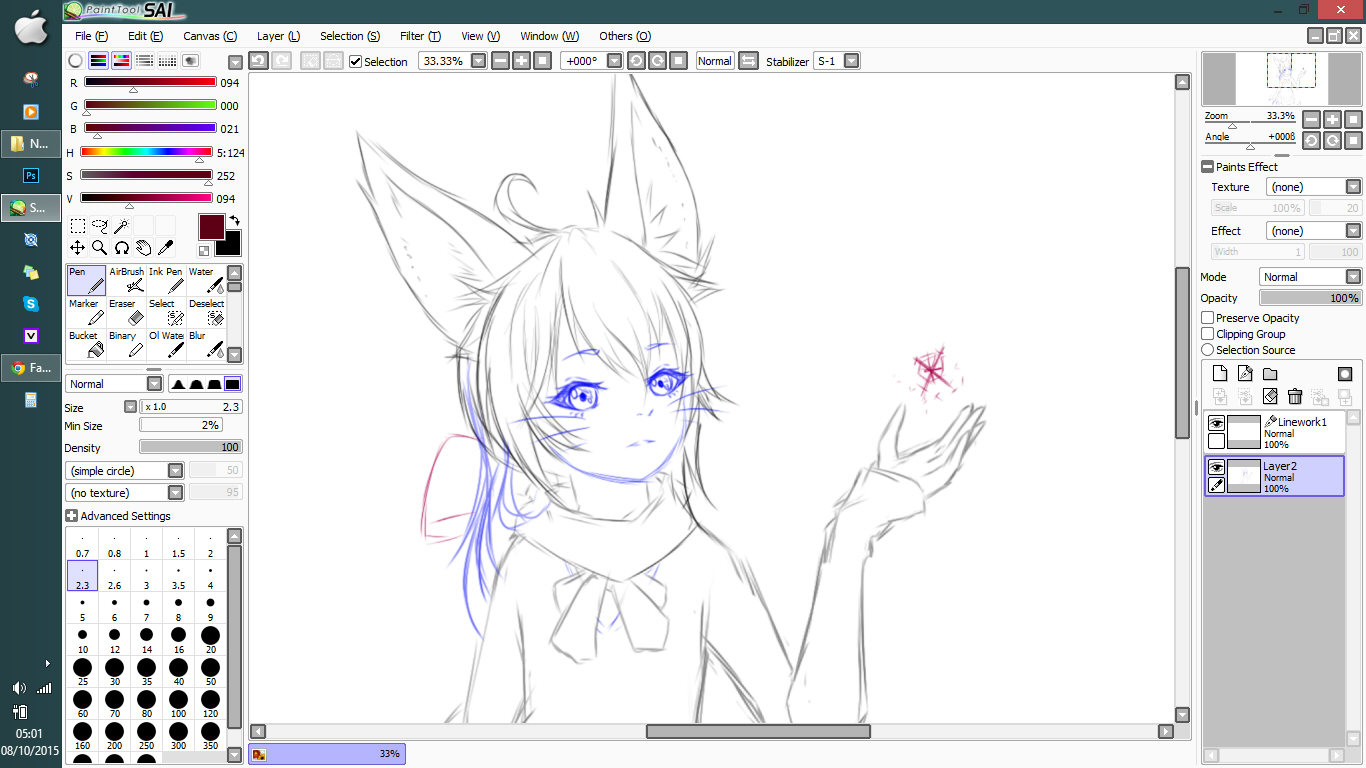The height and width of the screenshot is (768, 1366).
Task: Create a new layer folder
Action: click(1270, 374)
